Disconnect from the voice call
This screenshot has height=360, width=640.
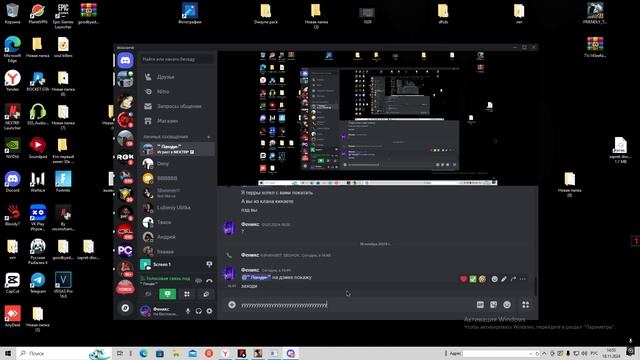209,280
